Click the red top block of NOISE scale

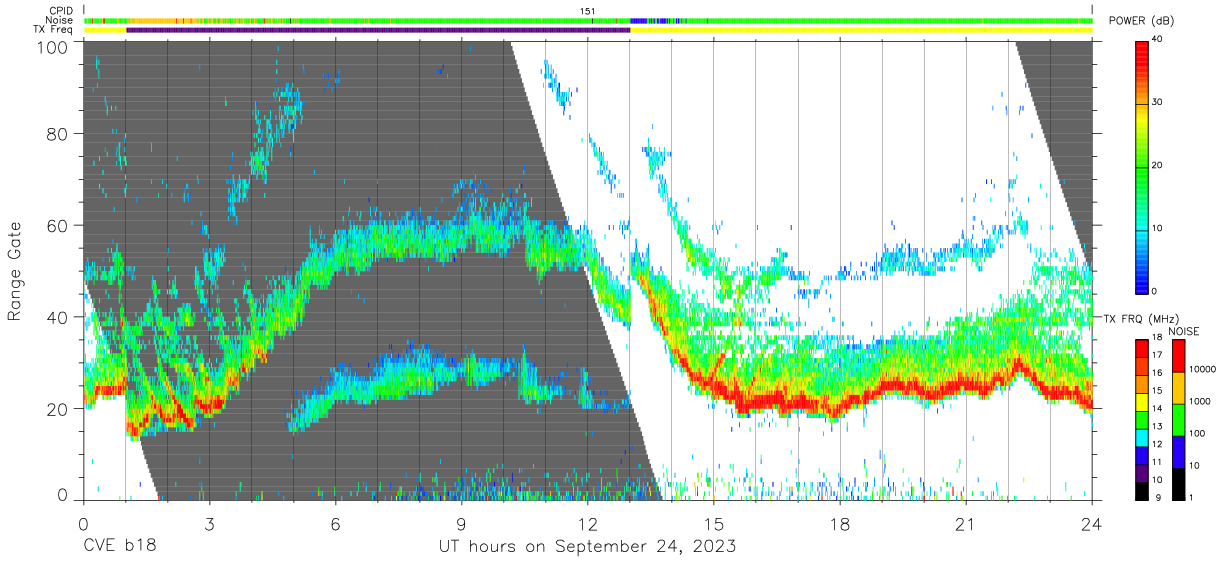coord(1177,355)
